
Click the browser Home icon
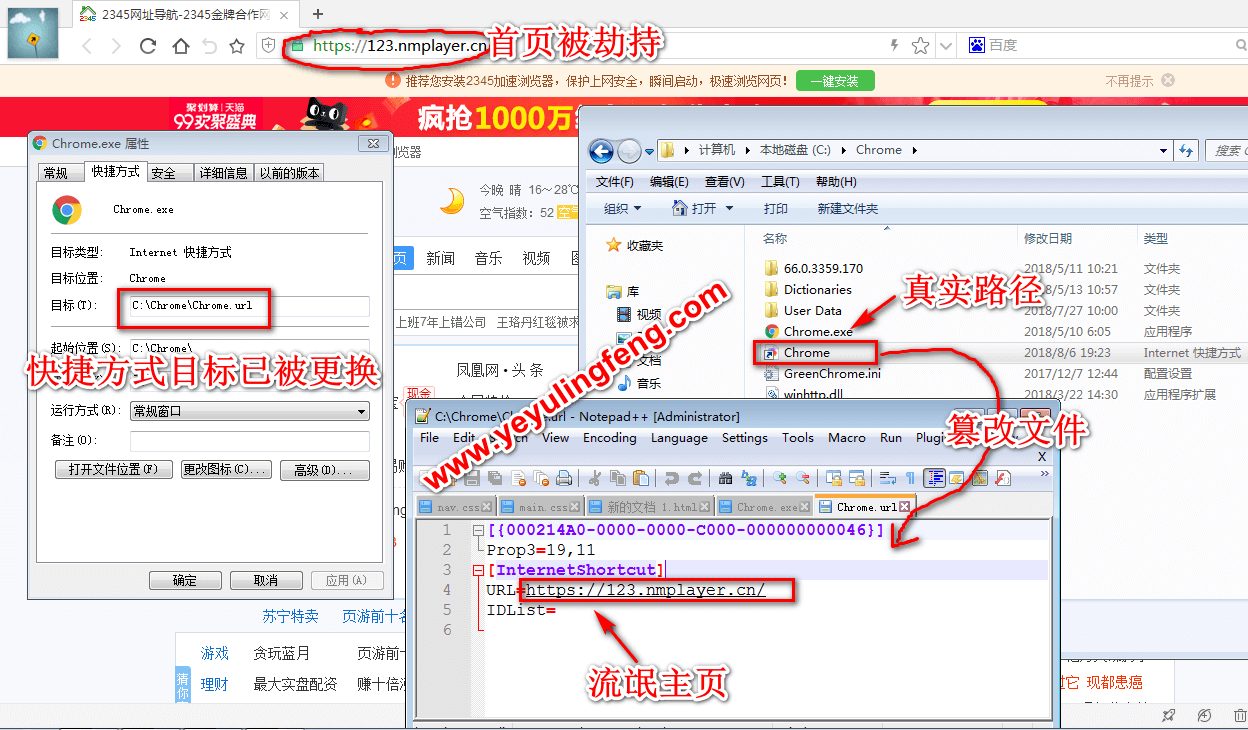coord(180,46)
